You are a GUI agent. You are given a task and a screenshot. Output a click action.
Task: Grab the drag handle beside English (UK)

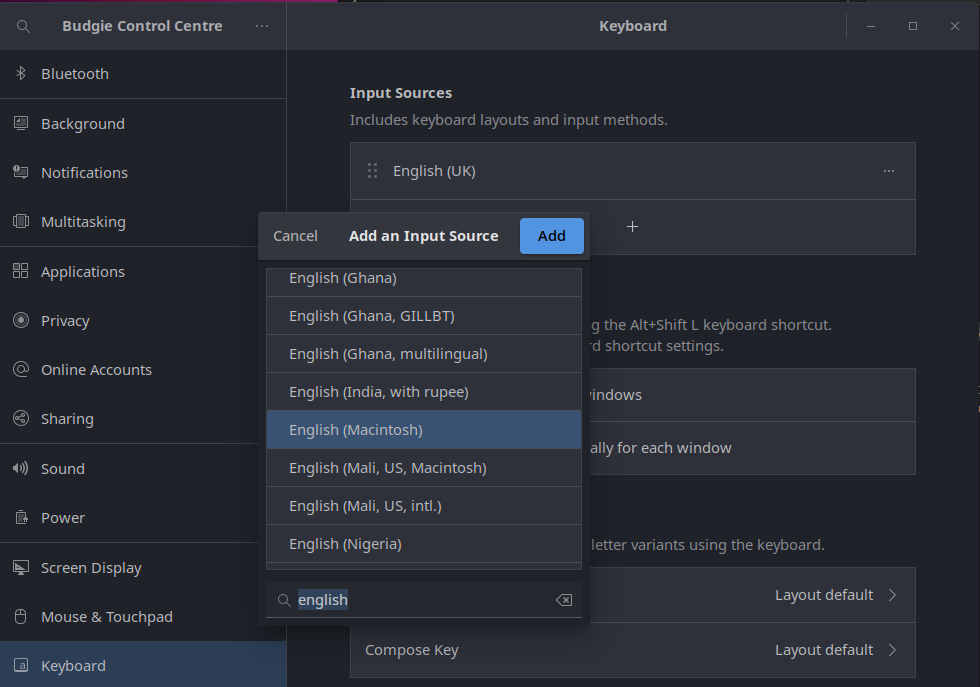tap(372, 170)
